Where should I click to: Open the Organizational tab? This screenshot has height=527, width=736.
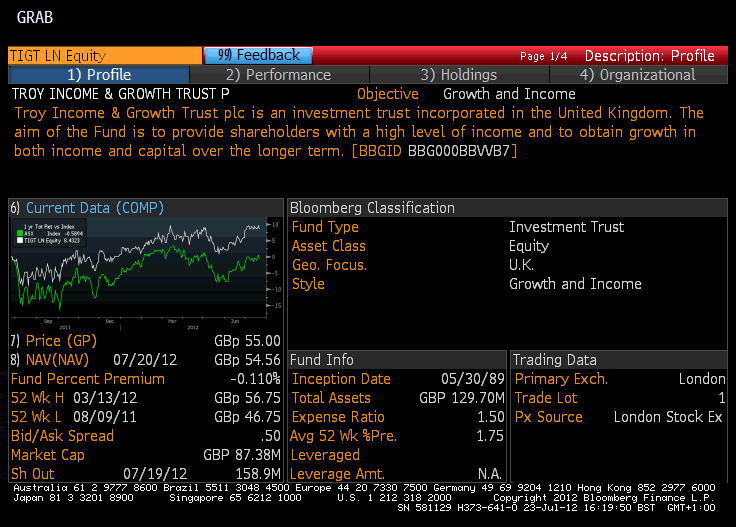tap(638, 75)
